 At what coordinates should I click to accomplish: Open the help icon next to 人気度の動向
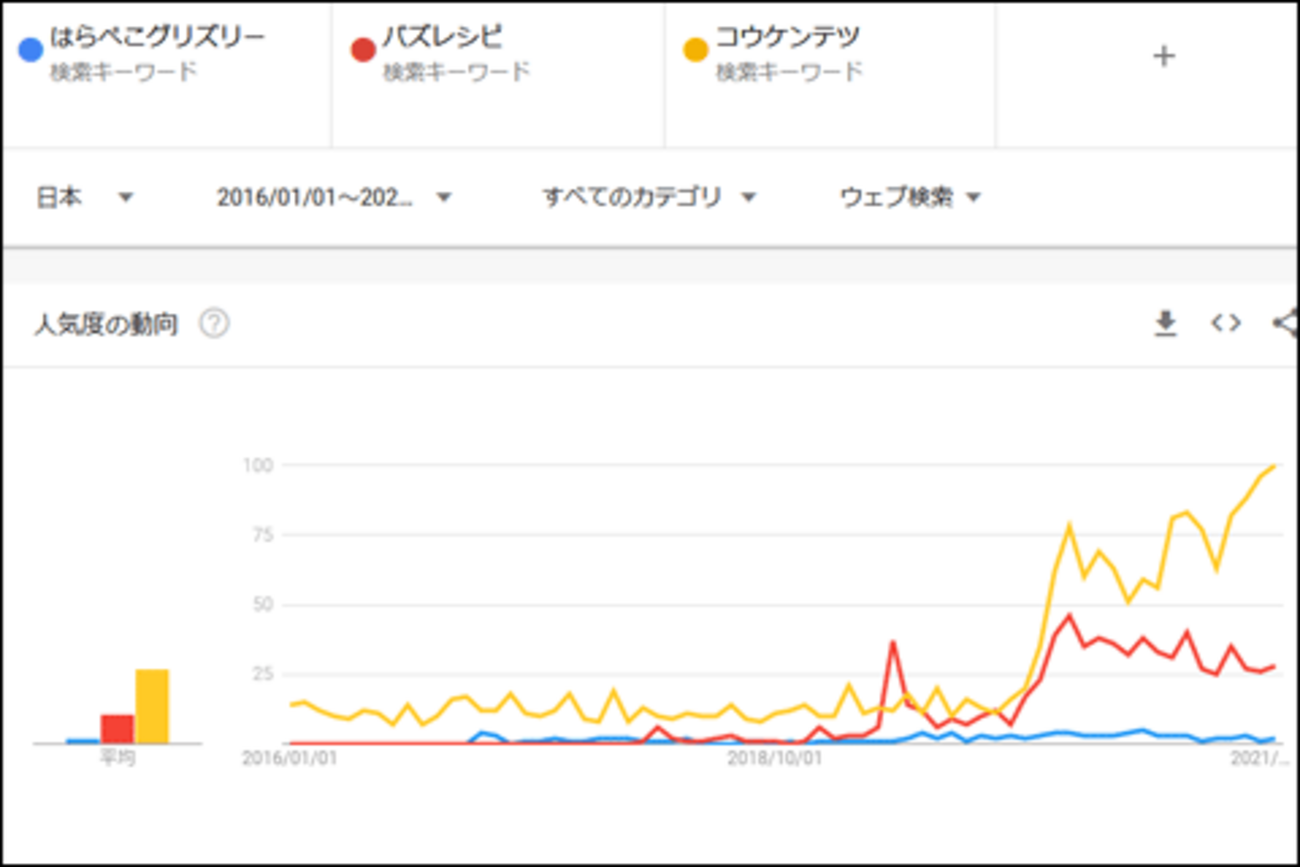[x=214, y=324]
